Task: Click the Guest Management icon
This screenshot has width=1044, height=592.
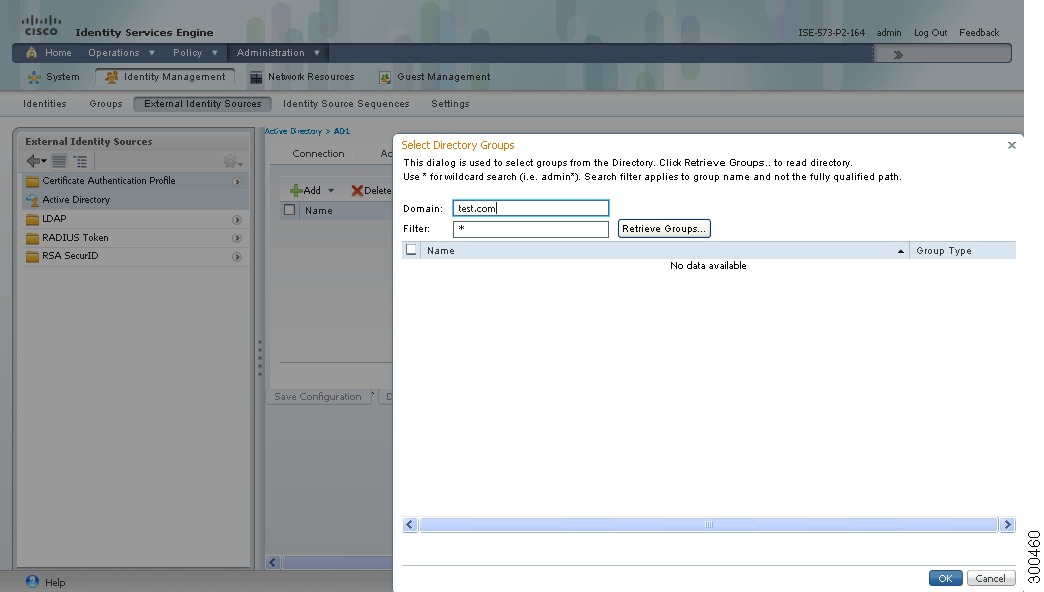Action: click(385, 77)
